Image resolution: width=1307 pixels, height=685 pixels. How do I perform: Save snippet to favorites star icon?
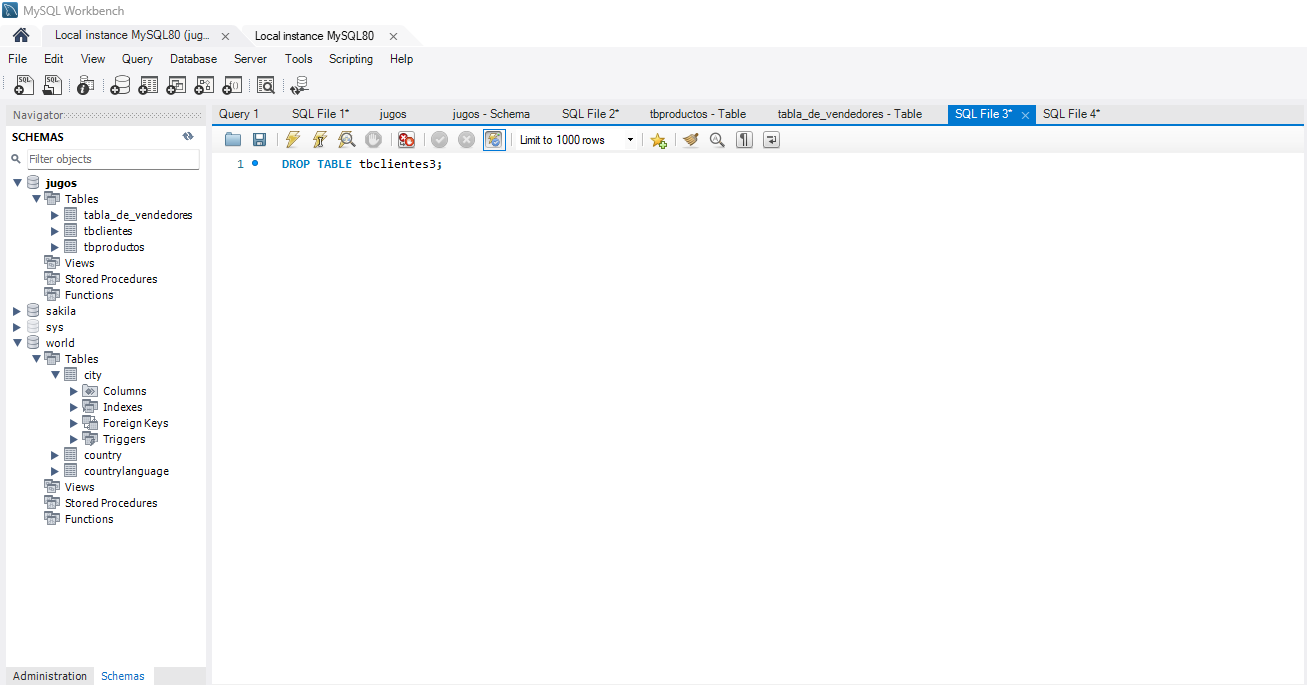(x=658, y=140)
